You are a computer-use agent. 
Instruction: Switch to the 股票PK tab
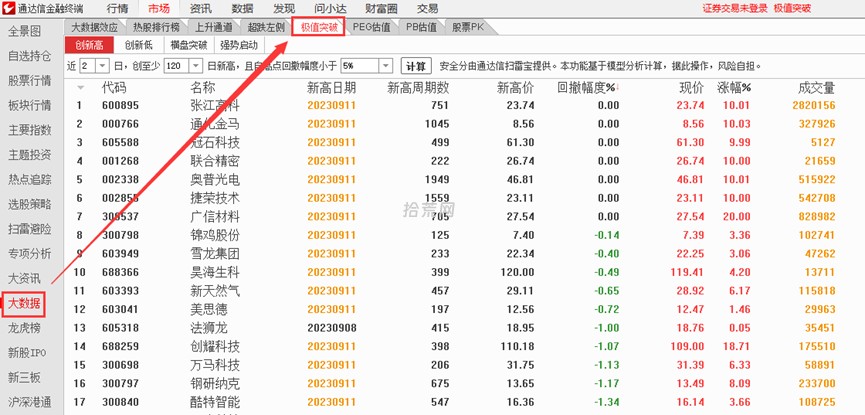pyautogui.click(x=468, y=27)
